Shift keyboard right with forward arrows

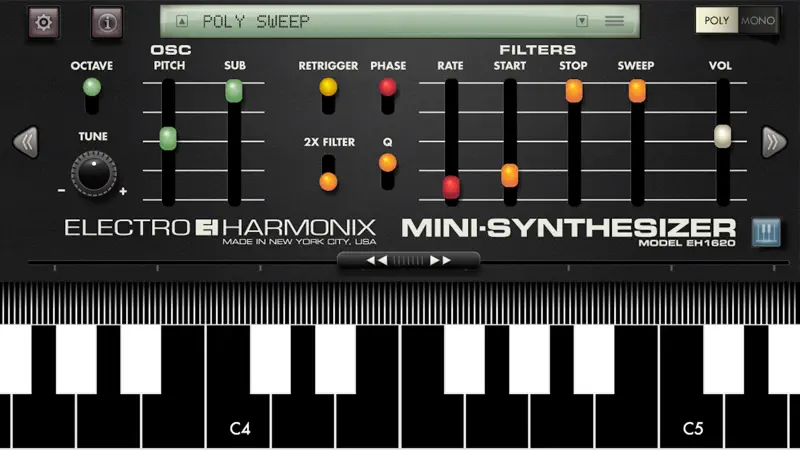(x=440, y=261)
